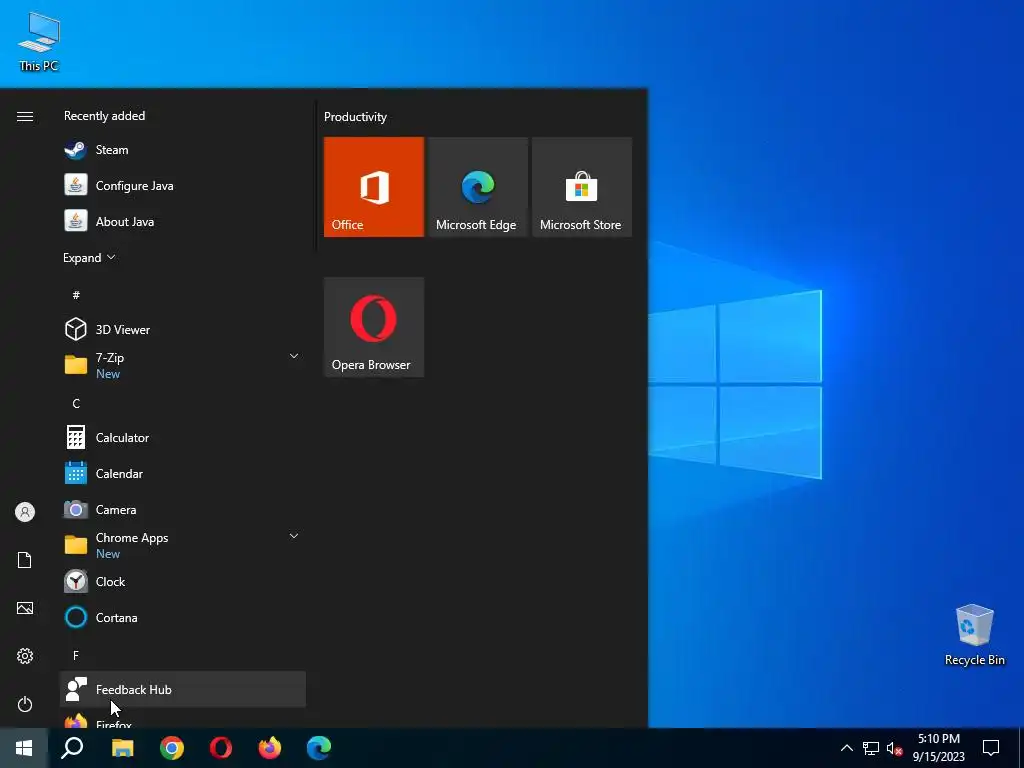1024x768 pixels.
Task: Launch Google Chrome from taskbar
Action: [172, 748]
